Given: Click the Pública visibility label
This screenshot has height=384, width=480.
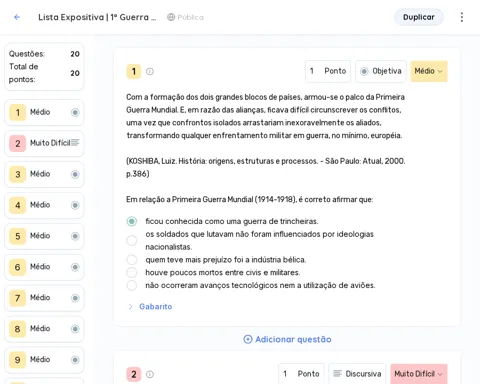Looking at the screenshot, I should (190, 17).
